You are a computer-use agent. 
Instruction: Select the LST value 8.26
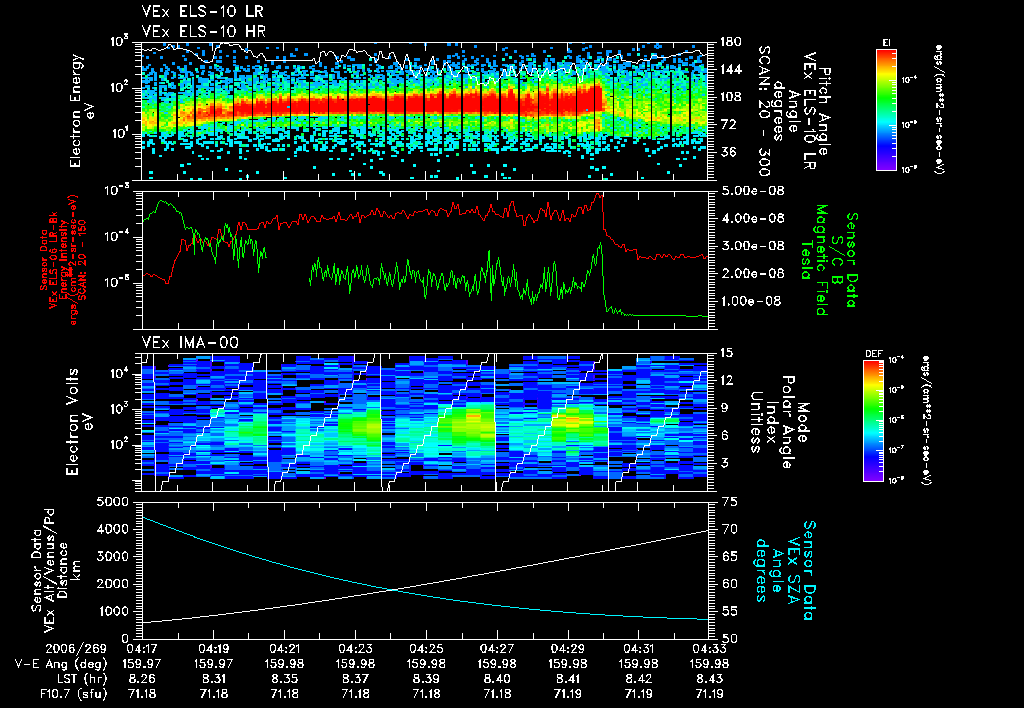click(x=142, y=679)
